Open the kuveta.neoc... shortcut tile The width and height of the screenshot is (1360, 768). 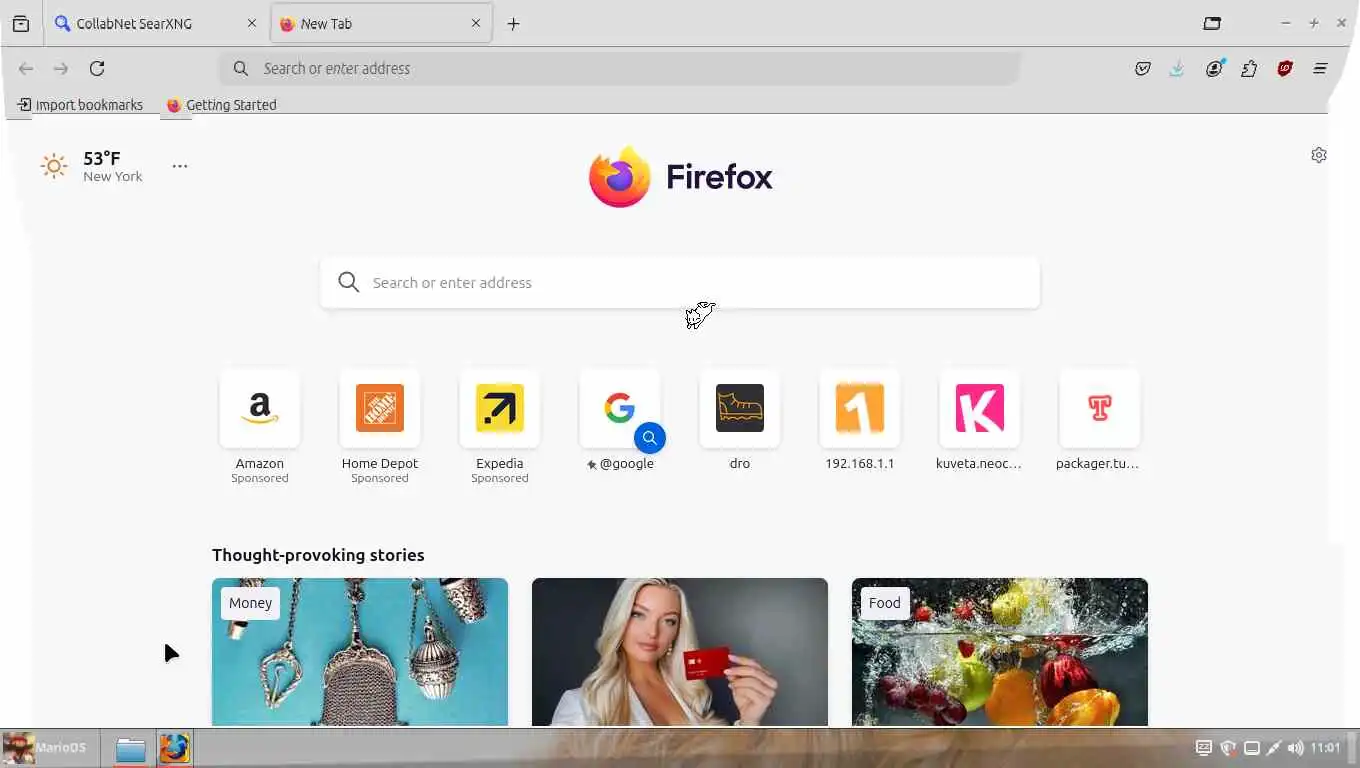[x=980, y=408]
